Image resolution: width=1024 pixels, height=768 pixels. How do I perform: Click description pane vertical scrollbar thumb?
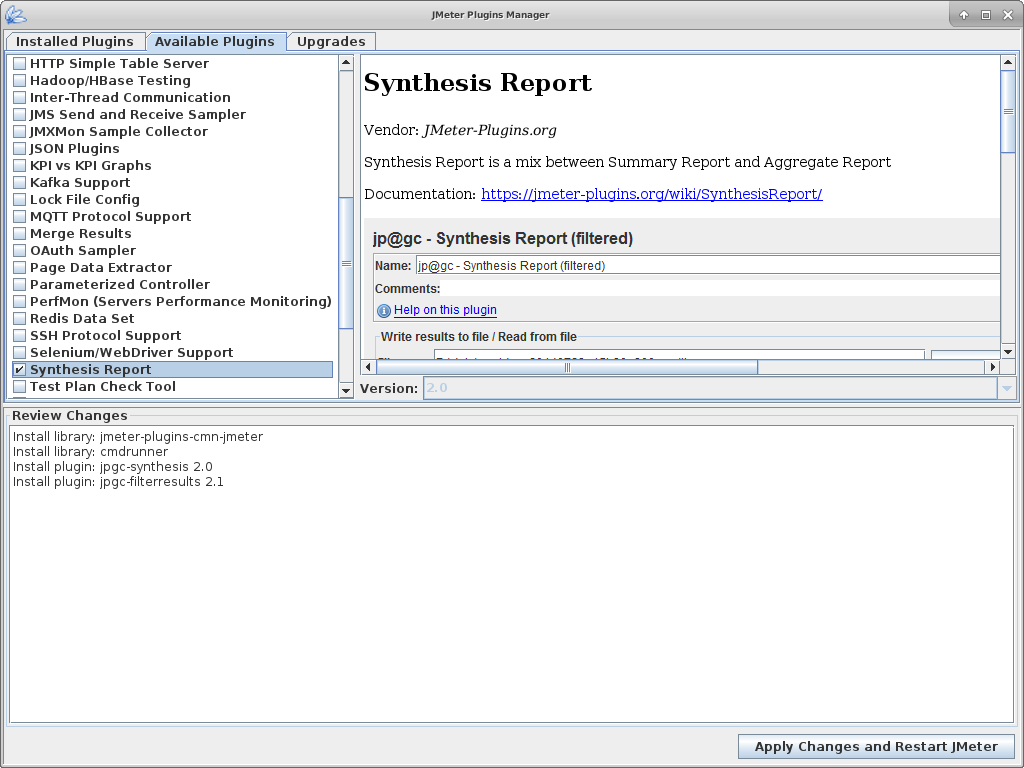(x=1008, y=111)
